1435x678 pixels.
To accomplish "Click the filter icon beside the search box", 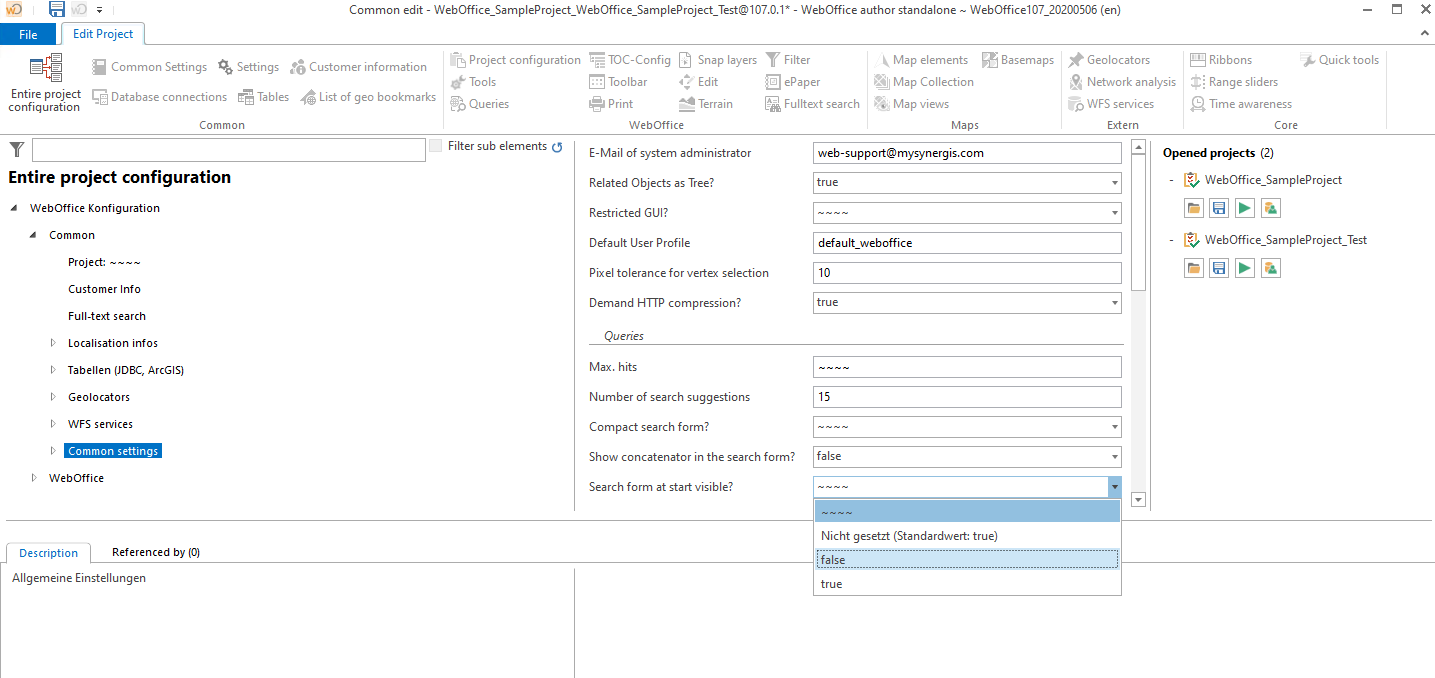I will pyautogui.click(x=16, y=148).
